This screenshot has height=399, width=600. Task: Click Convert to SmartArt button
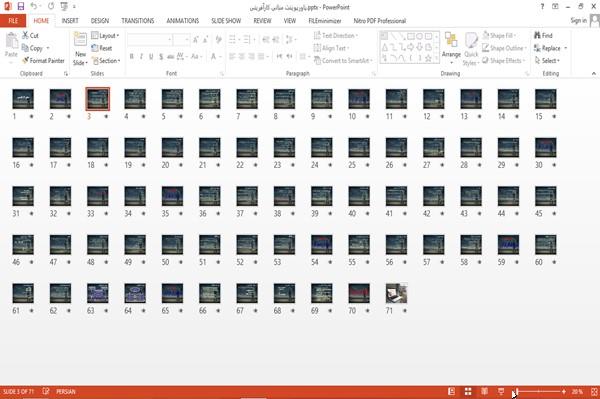coord(343,61)
